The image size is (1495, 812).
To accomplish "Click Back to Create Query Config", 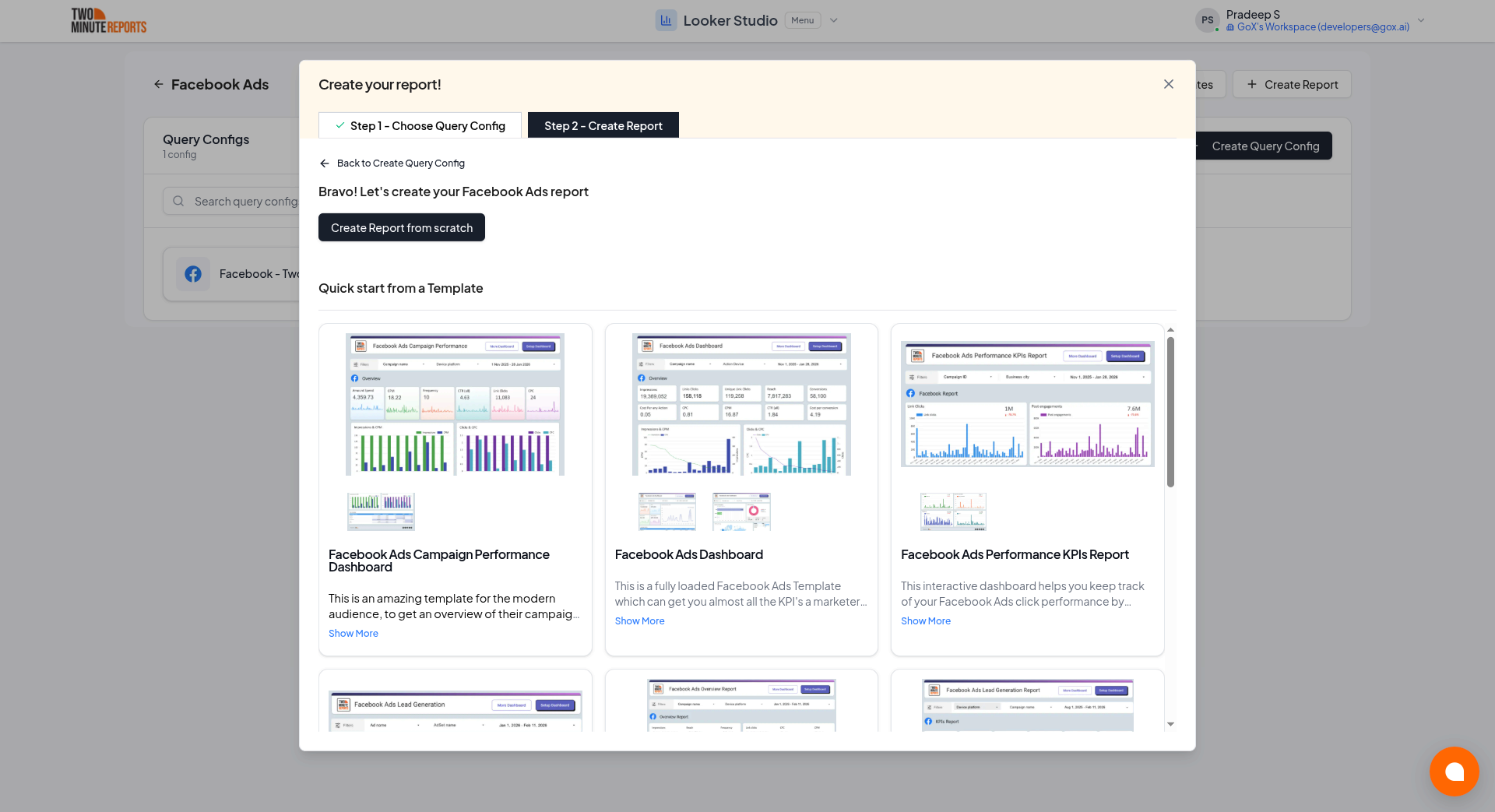I will (x=400, y=163).
